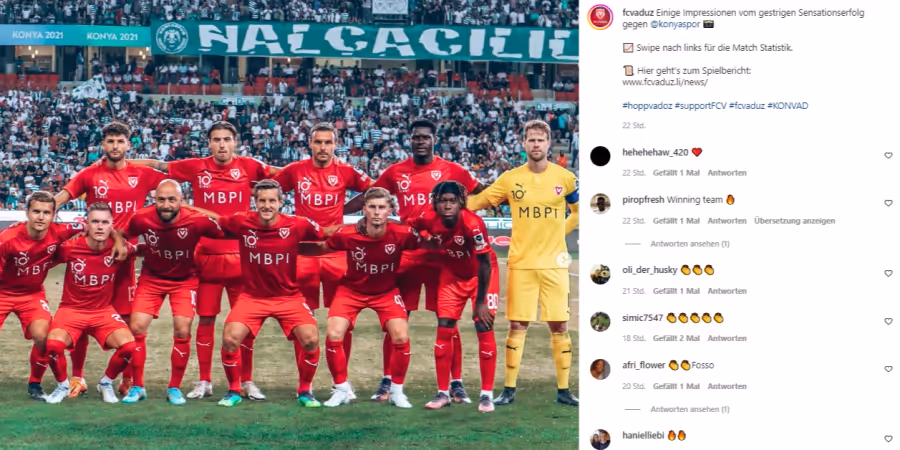
Task: Reply to simic7547's comment
Action: coord(727,339)
